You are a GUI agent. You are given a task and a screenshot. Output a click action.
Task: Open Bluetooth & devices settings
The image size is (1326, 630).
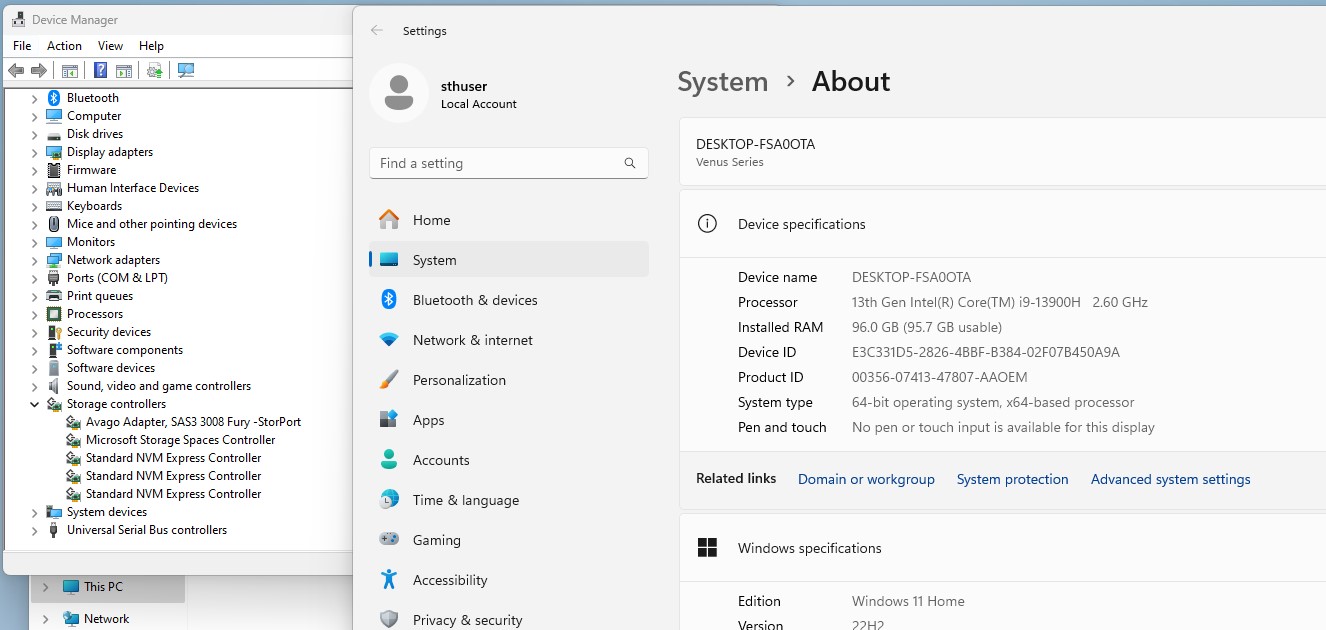[x=474, y=300]
